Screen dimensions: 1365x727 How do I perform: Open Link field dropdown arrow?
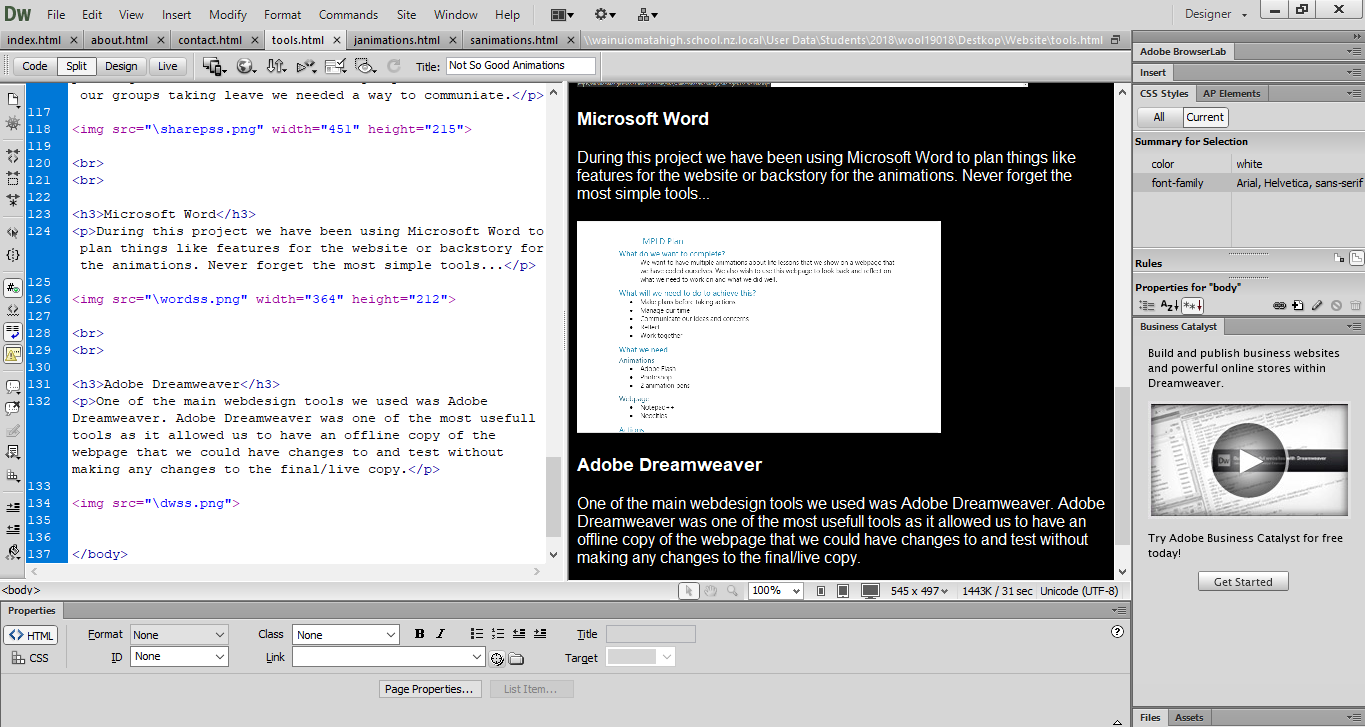(x=477, y=657)
